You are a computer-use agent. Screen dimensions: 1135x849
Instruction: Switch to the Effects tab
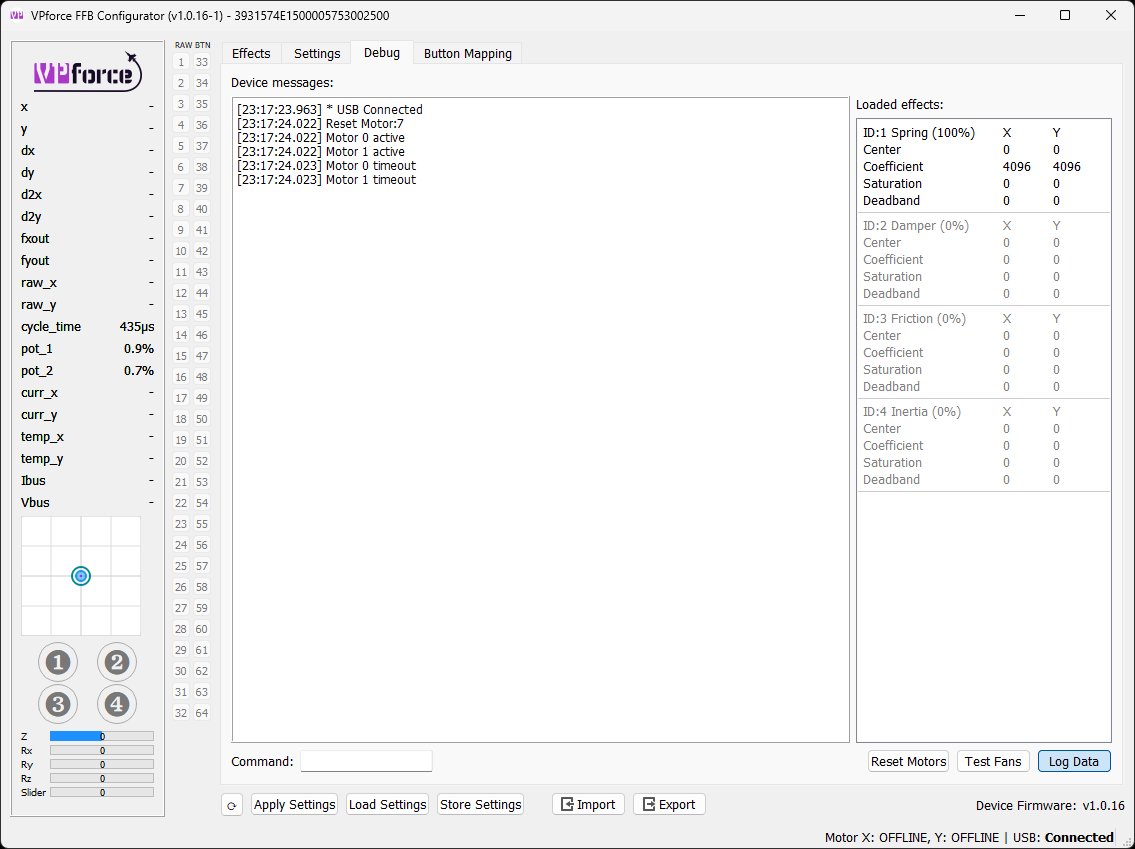(251, 54)
